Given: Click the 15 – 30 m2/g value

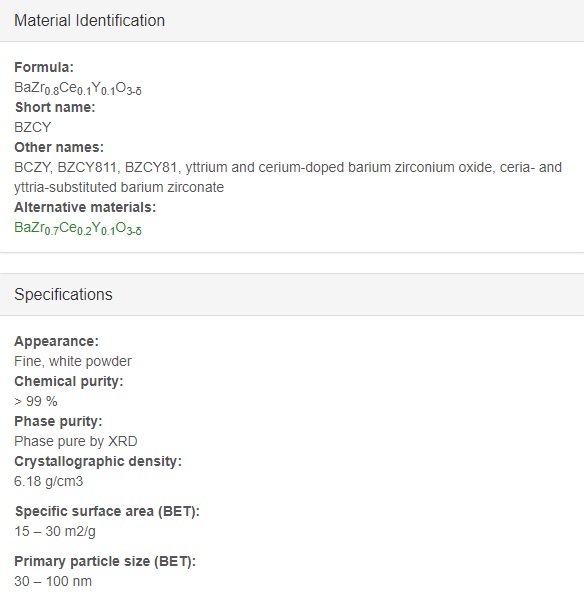Looking at the screenshot, I should [x=55, y=532].
